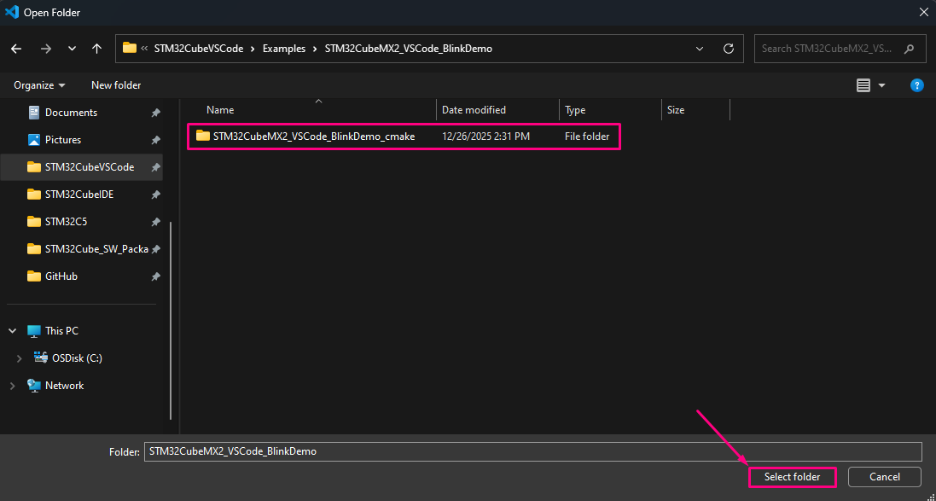Cancel the Open Folder dialog
The image size is (936, 501).
coord(885,477)
